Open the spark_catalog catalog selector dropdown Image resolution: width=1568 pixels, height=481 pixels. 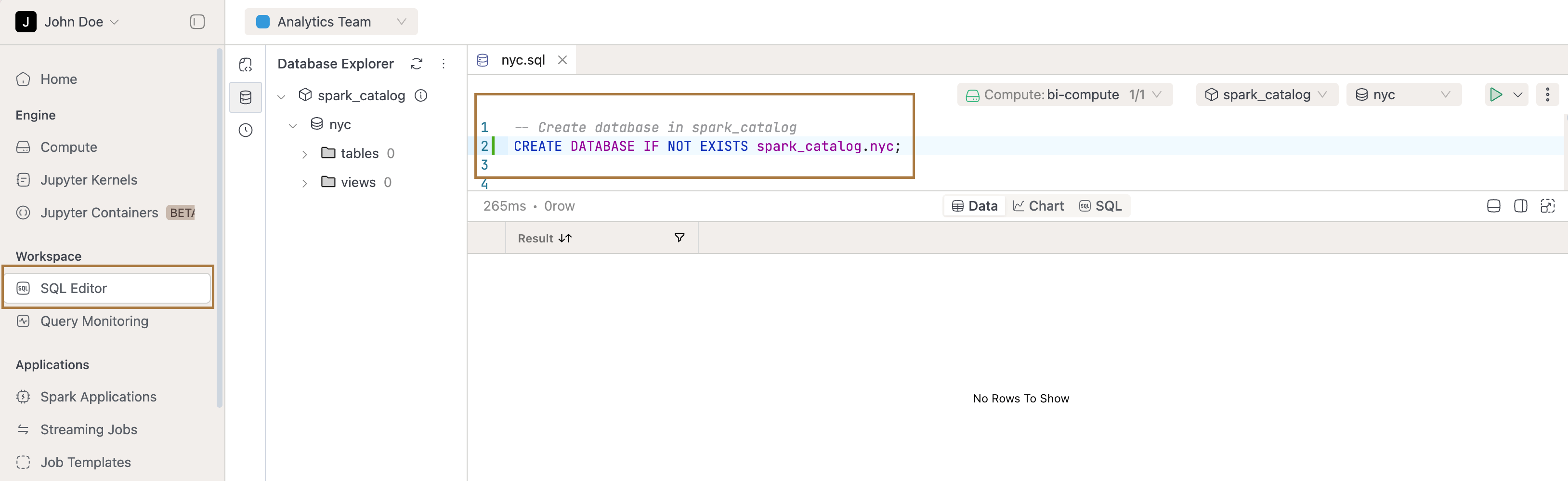coord(1266,94)
